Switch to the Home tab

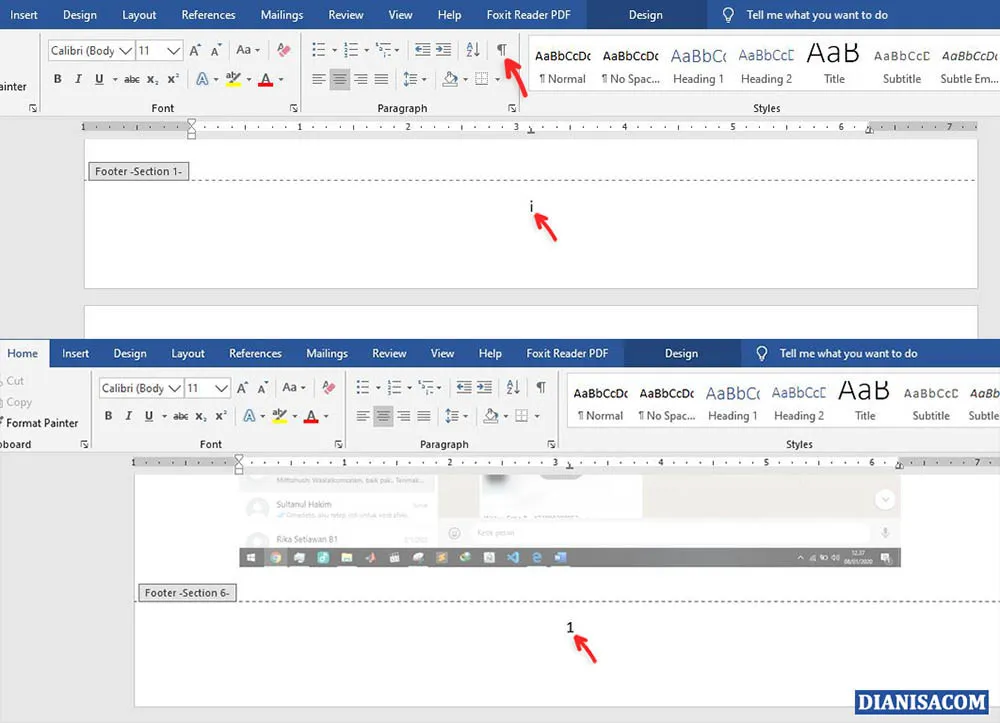pyautogui.click(x=22, y=353)
